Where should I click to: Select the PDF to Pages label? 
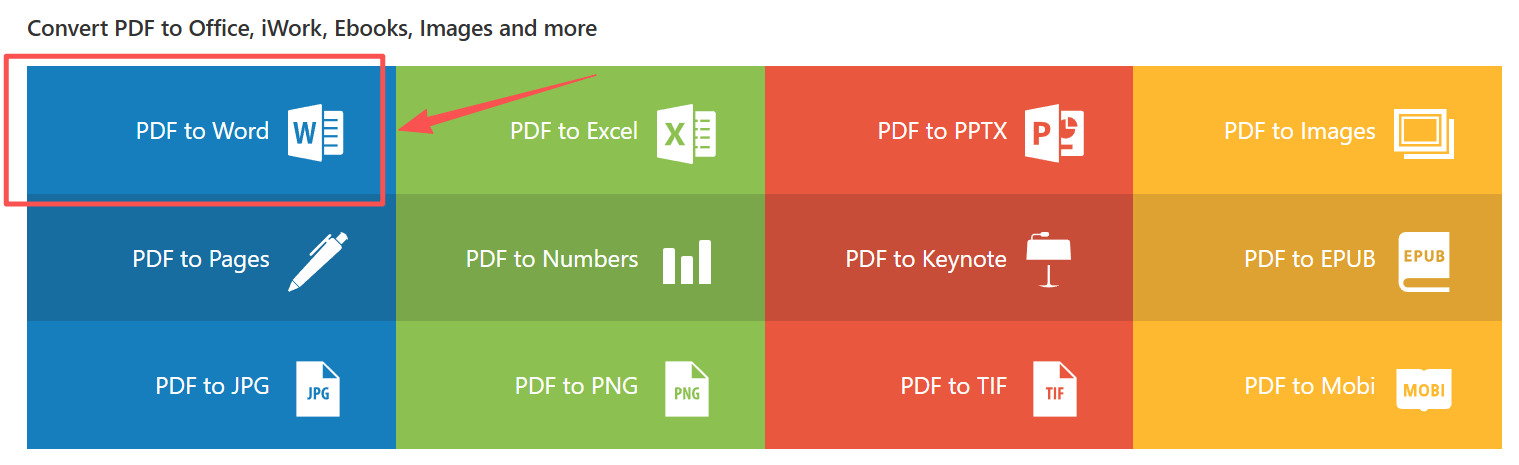pos(201,259)
